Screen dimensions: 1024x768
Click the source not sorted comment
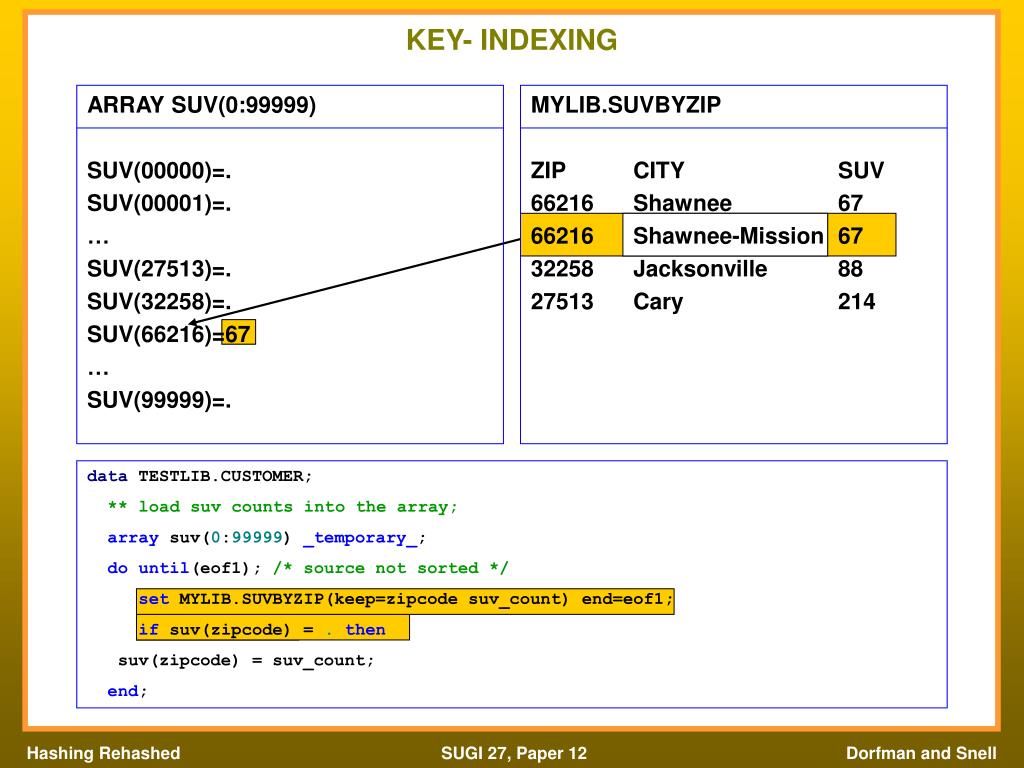tap(391, 568)
